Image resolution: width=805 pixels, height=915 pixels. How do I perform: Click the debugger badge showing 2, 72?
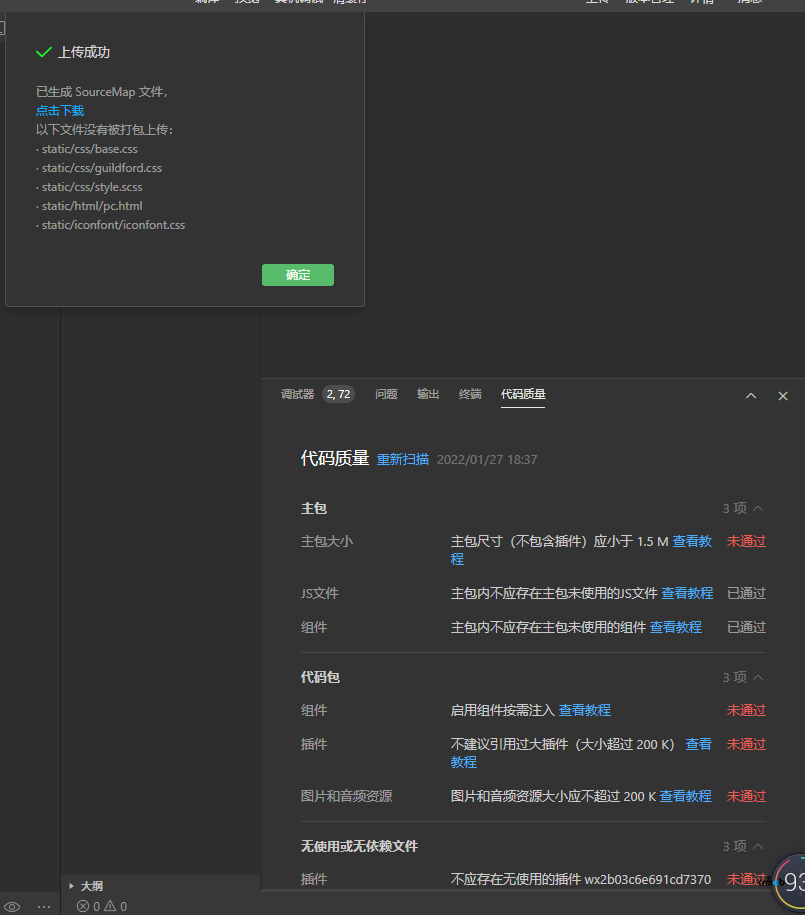(x=338, y=394)
